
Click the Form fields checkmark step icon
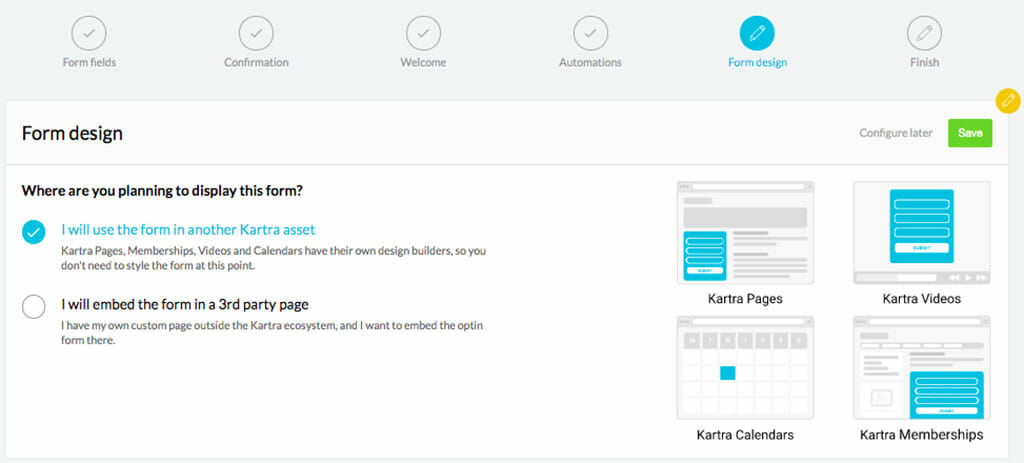coord(89,33)
